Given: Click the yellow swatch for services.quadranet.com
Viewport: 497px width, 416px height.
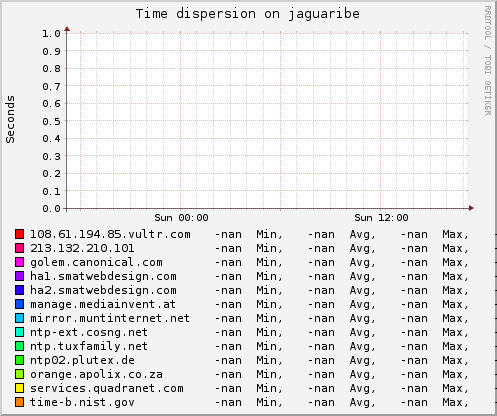Looking at the screenshot, I should pyautogui.click(x=19, y=388).
